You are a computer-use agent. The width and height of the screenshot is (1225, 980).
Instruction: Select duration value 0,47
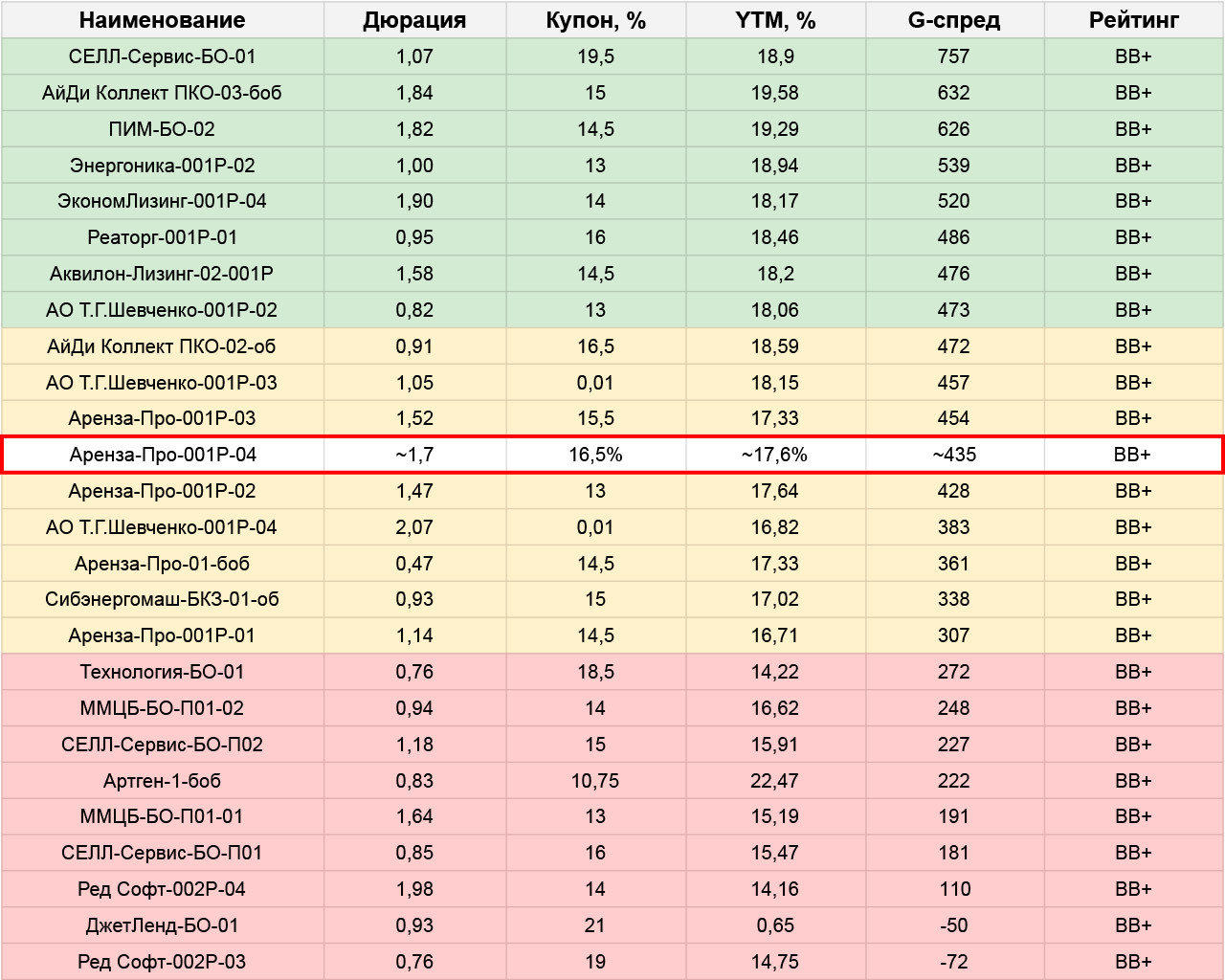tap(414, 564)
